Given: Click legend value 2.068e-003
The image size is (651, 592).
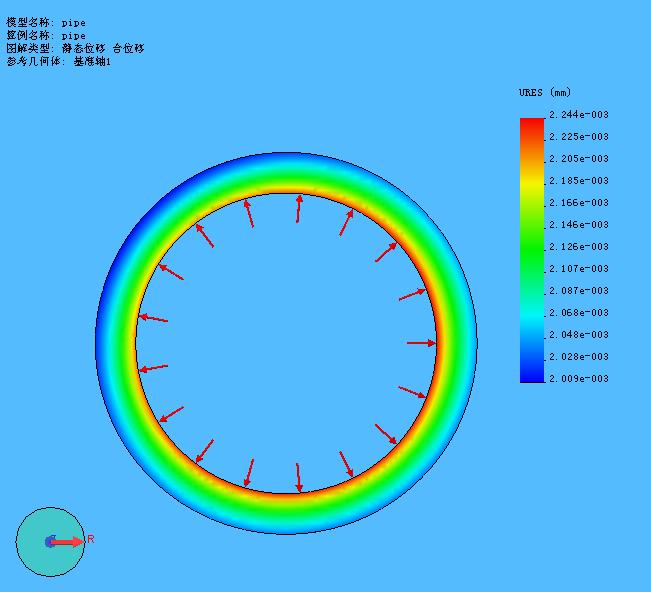Looking at the screenshot, I should (579, 313).
